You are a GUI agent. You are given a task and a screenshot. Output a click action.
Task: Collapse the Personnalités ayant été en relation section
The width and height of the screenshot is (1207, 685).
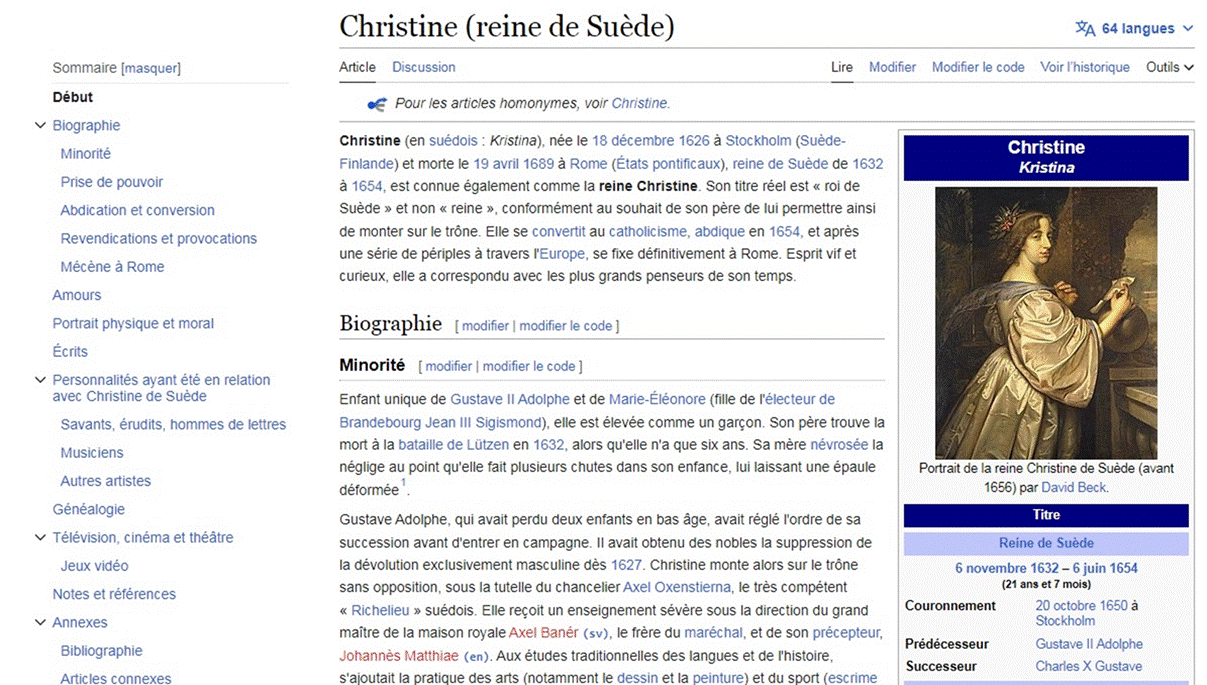pos(40,380)
